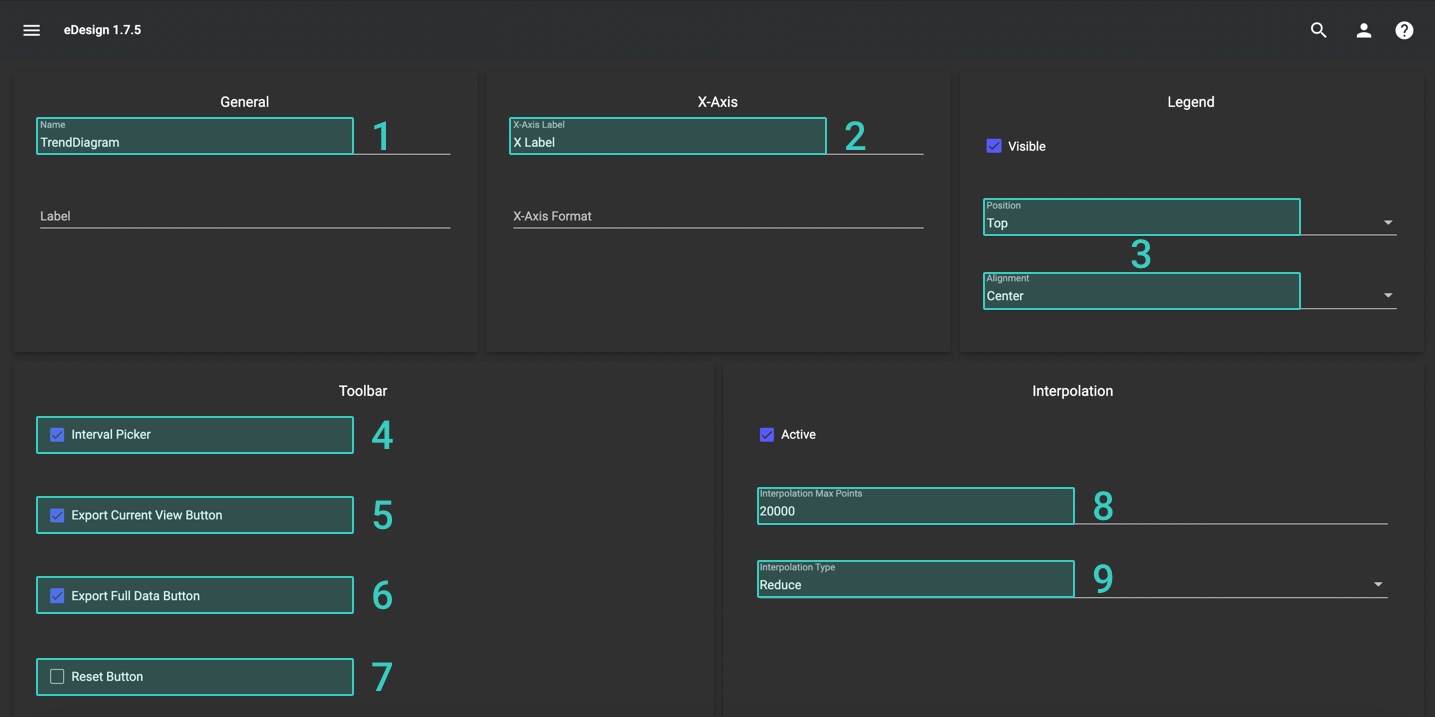Click the eDesign 1.7.5 app title
This screenshot has width=1435, height=717.
click(102, 30)
